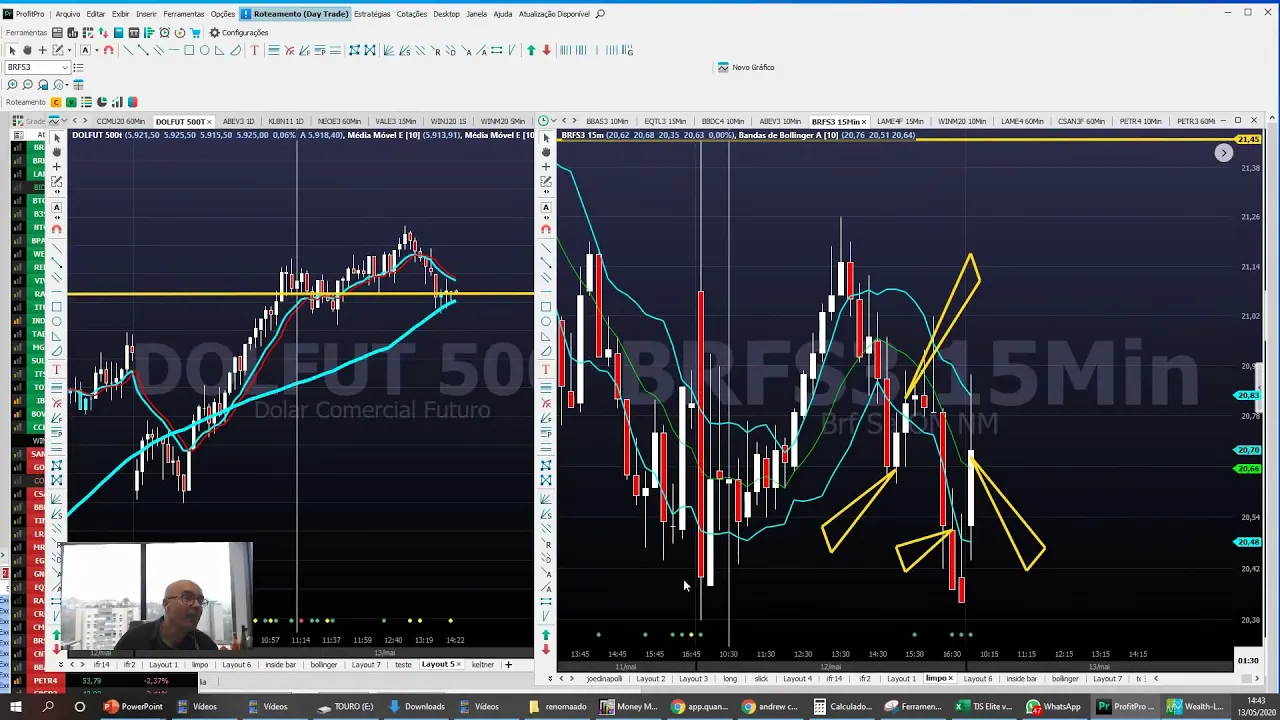Click Atualização Disponível in menu bar
The height and width of the screenshot is (720, 1280).
click(x=554, y=14)
